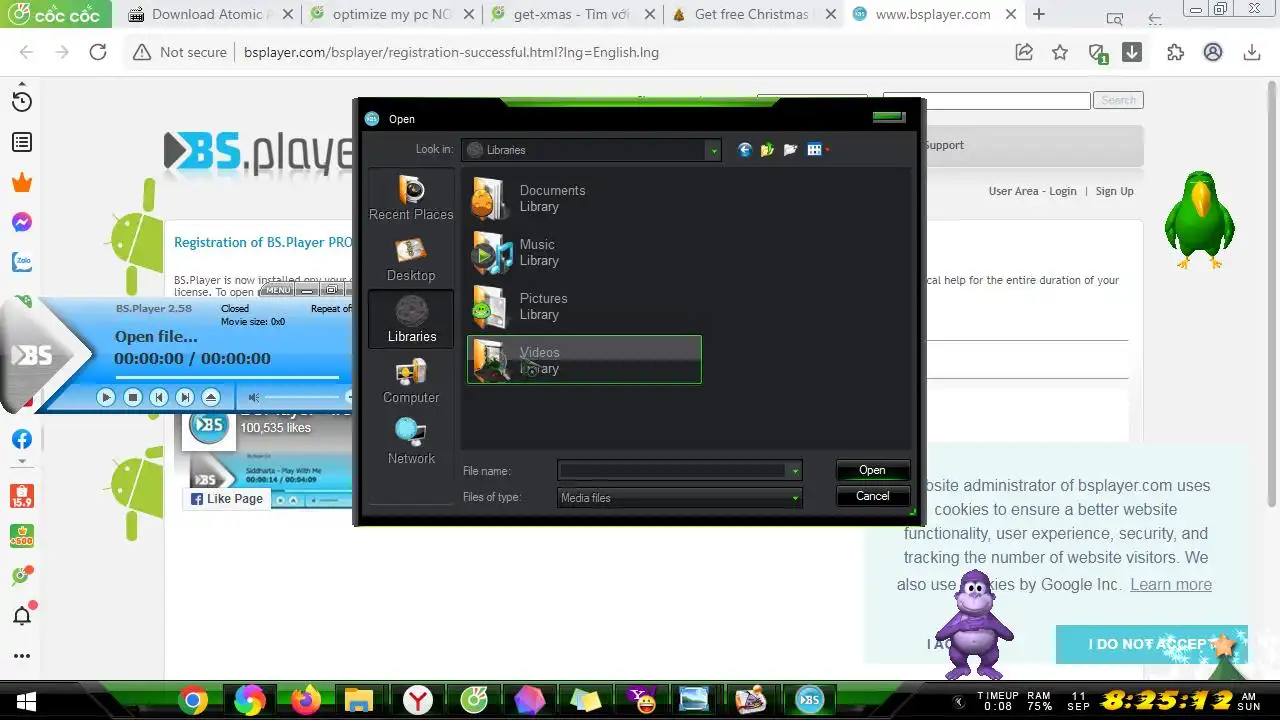Image resolution: width=1280 pixels, height=720 pixels.
Task: Click the Eject/open file button in BS.Player
Action: point(210,397)
